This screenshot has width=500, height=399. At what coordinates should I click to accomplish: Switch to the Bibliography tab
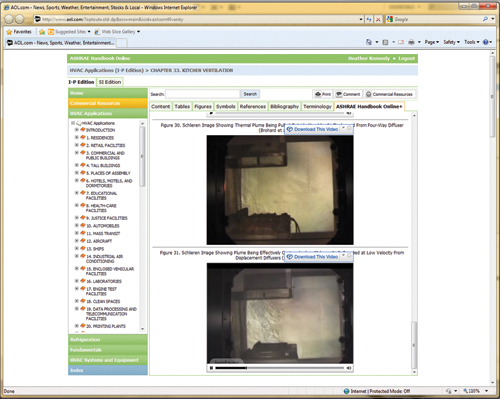(x=284, y=106)
